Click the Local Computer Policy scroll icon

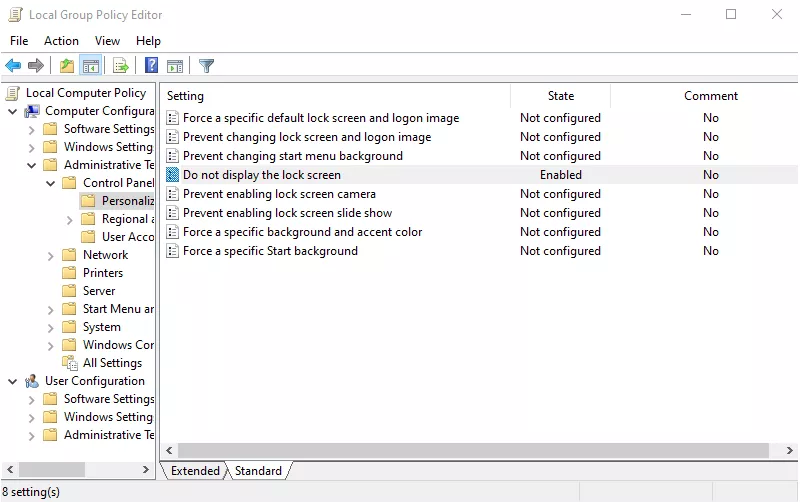13,93
